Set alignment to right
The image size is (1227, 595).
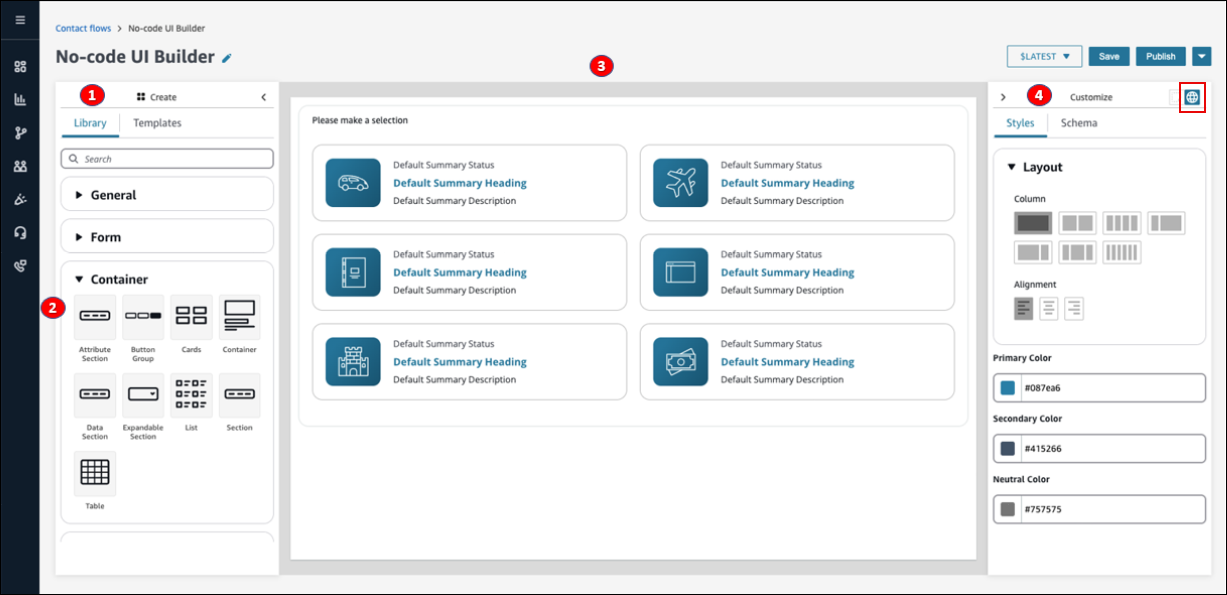(1074, 308)
